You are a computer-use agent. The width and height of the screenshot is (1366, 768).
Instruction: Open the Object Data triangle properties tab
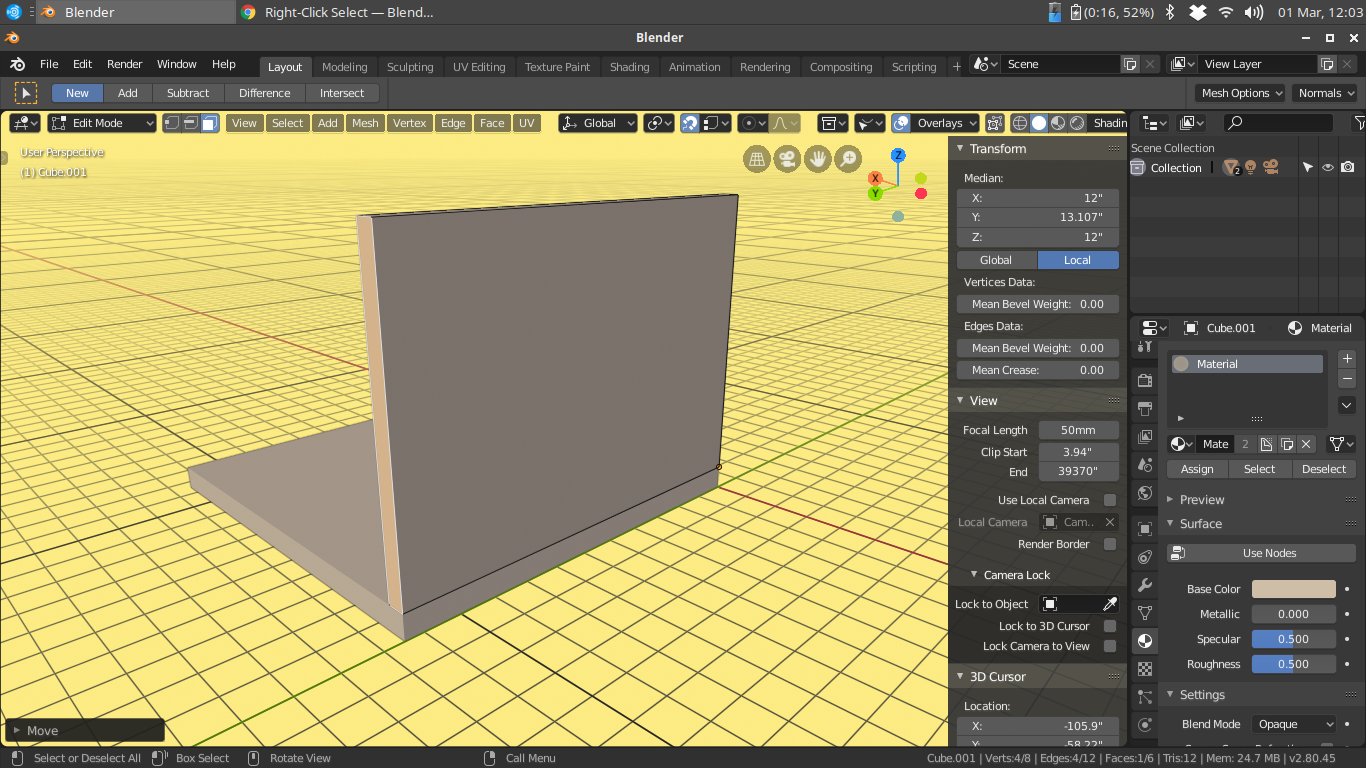click(1145, 613)
